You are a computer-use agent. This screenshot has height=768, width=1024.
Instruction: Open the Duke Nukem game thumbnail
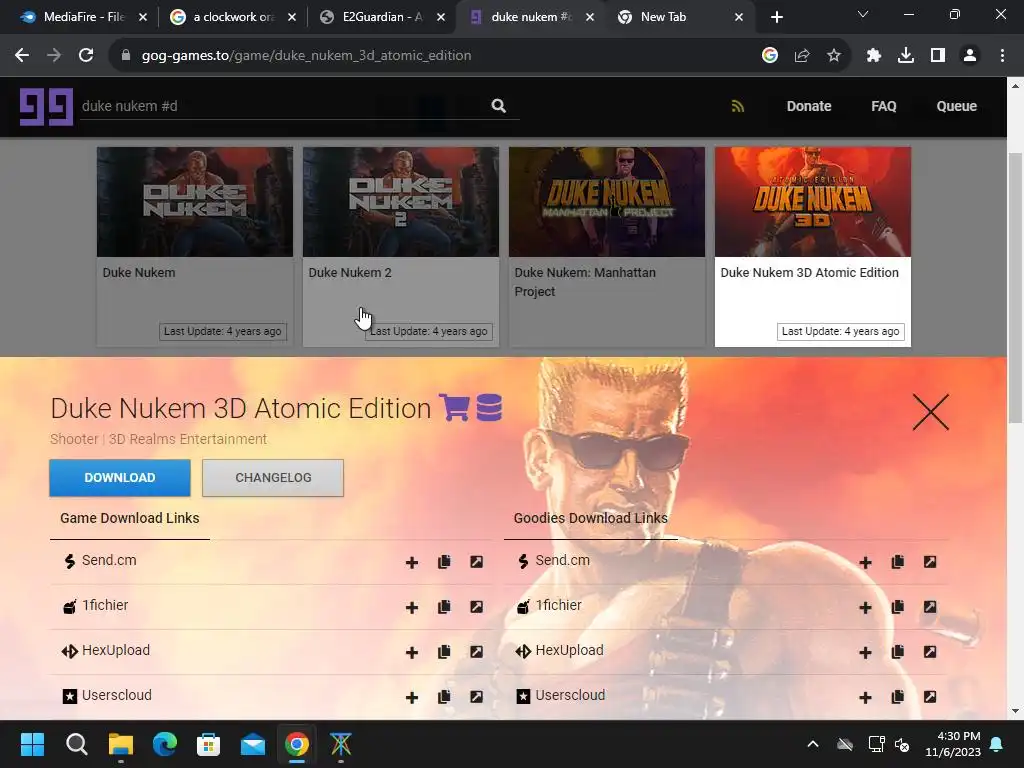click(x=195, y=202)
